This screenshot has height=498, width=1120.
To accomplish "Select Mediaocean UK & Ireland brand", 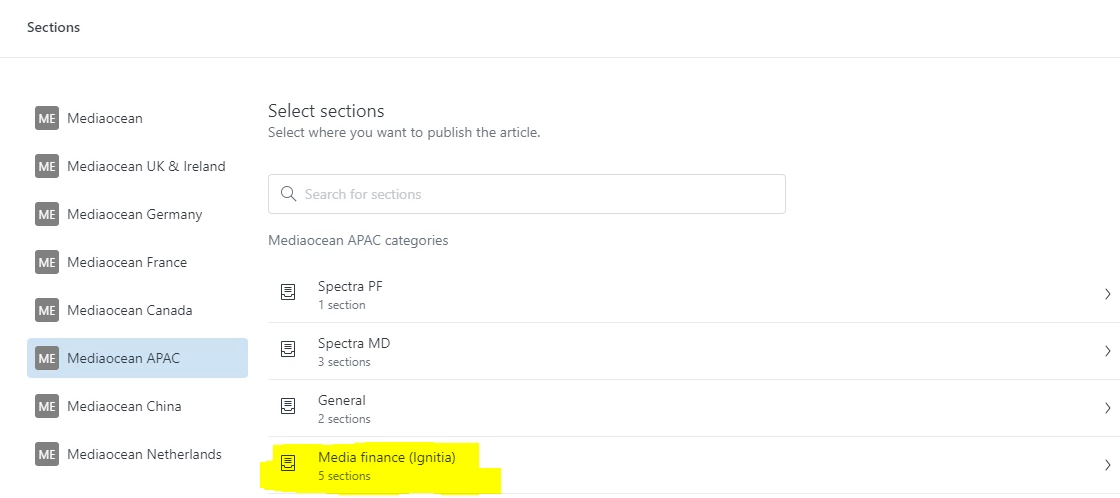I will (x=146, y=166).
